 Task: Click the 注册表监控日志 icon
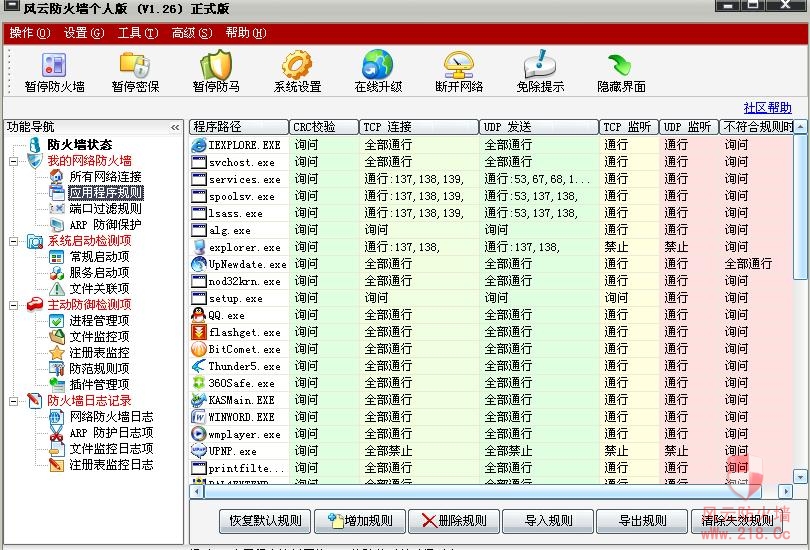(x=57, y=465)
